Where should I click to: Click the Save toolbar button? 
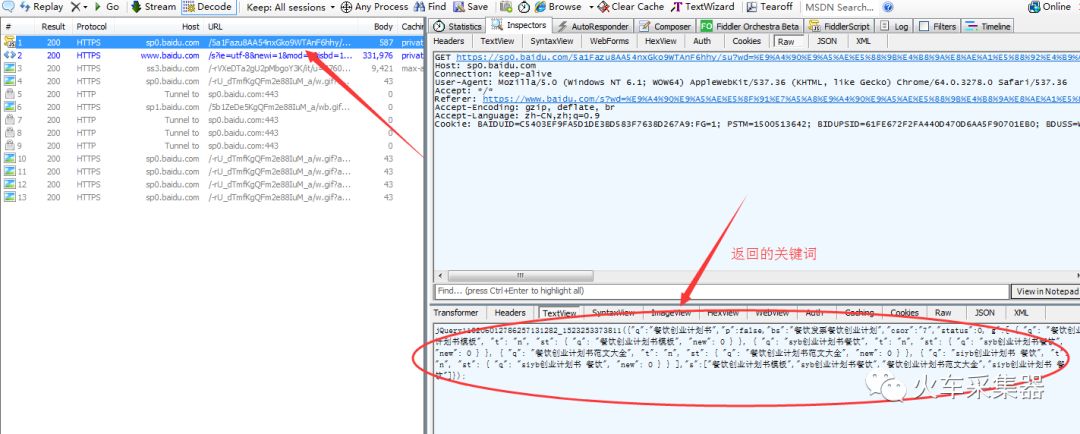pyautogui.click(x=471, y=7)
